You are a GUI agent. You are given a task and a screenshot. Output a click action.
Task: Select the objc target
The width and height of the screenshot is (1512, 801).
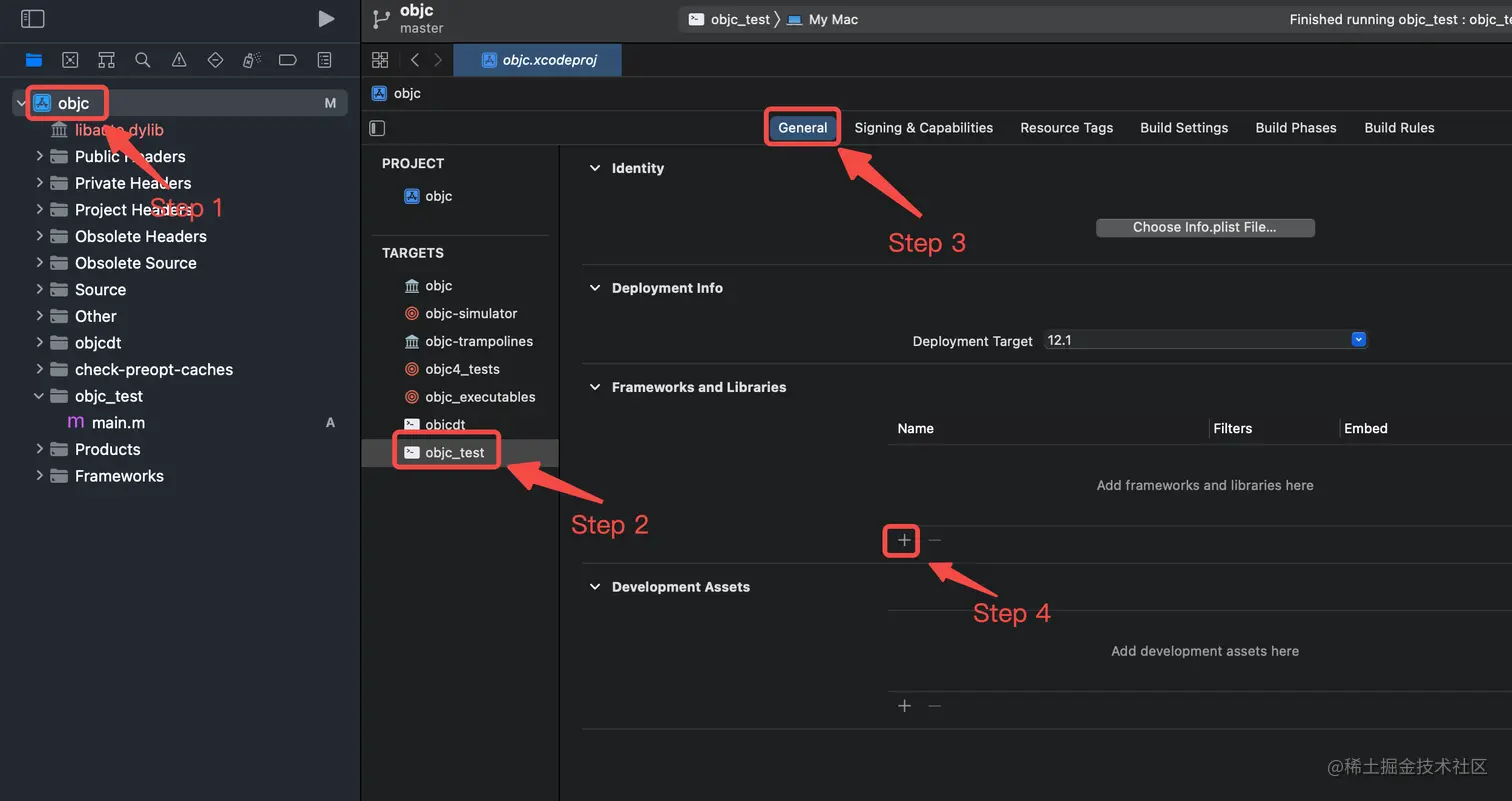click(x=428, y=286)
